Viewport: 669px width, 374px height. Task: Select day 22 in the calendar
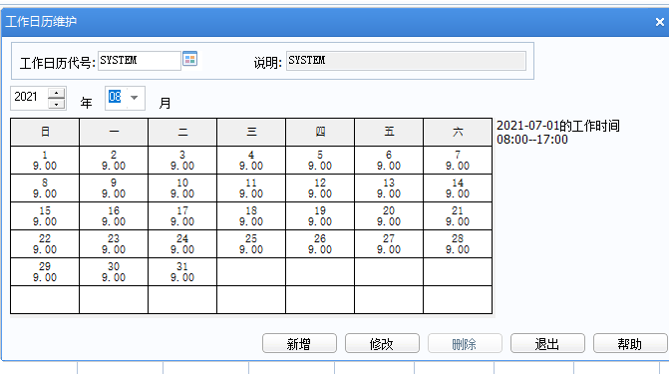45,244
